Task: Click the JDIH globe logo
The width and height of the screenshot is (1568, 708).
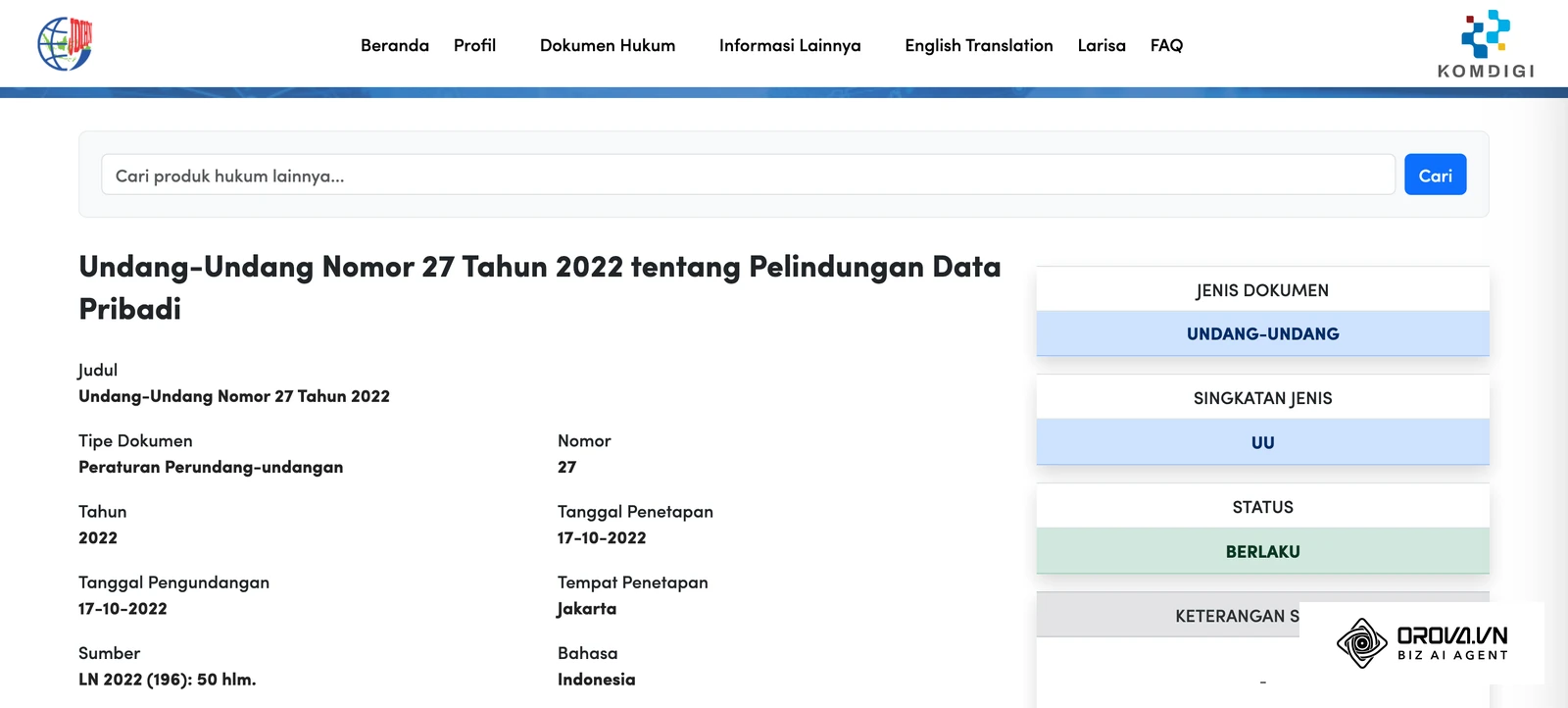Action: 65,44
